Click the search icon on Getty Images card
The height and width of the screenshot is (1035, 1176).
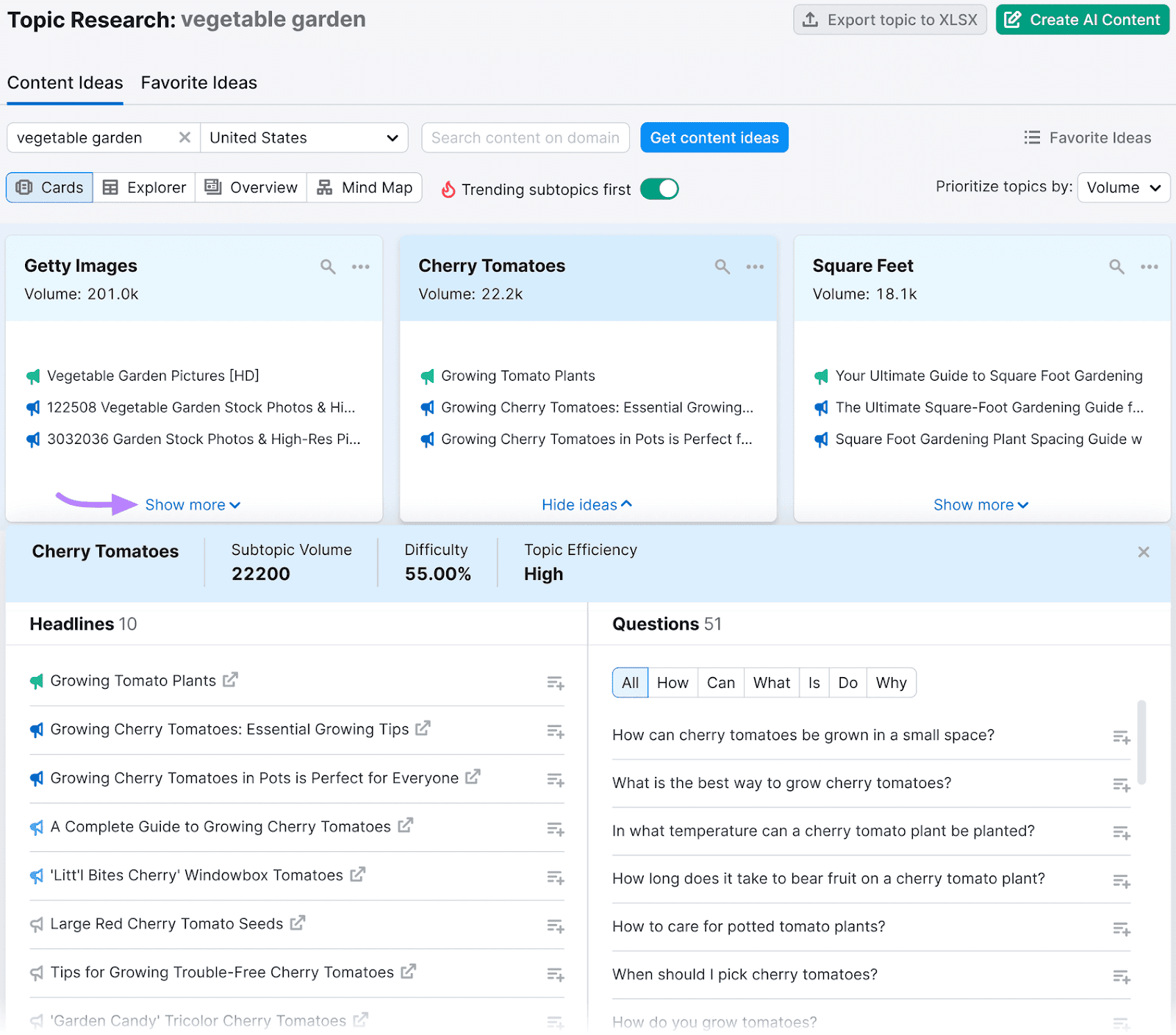[328, 267]
